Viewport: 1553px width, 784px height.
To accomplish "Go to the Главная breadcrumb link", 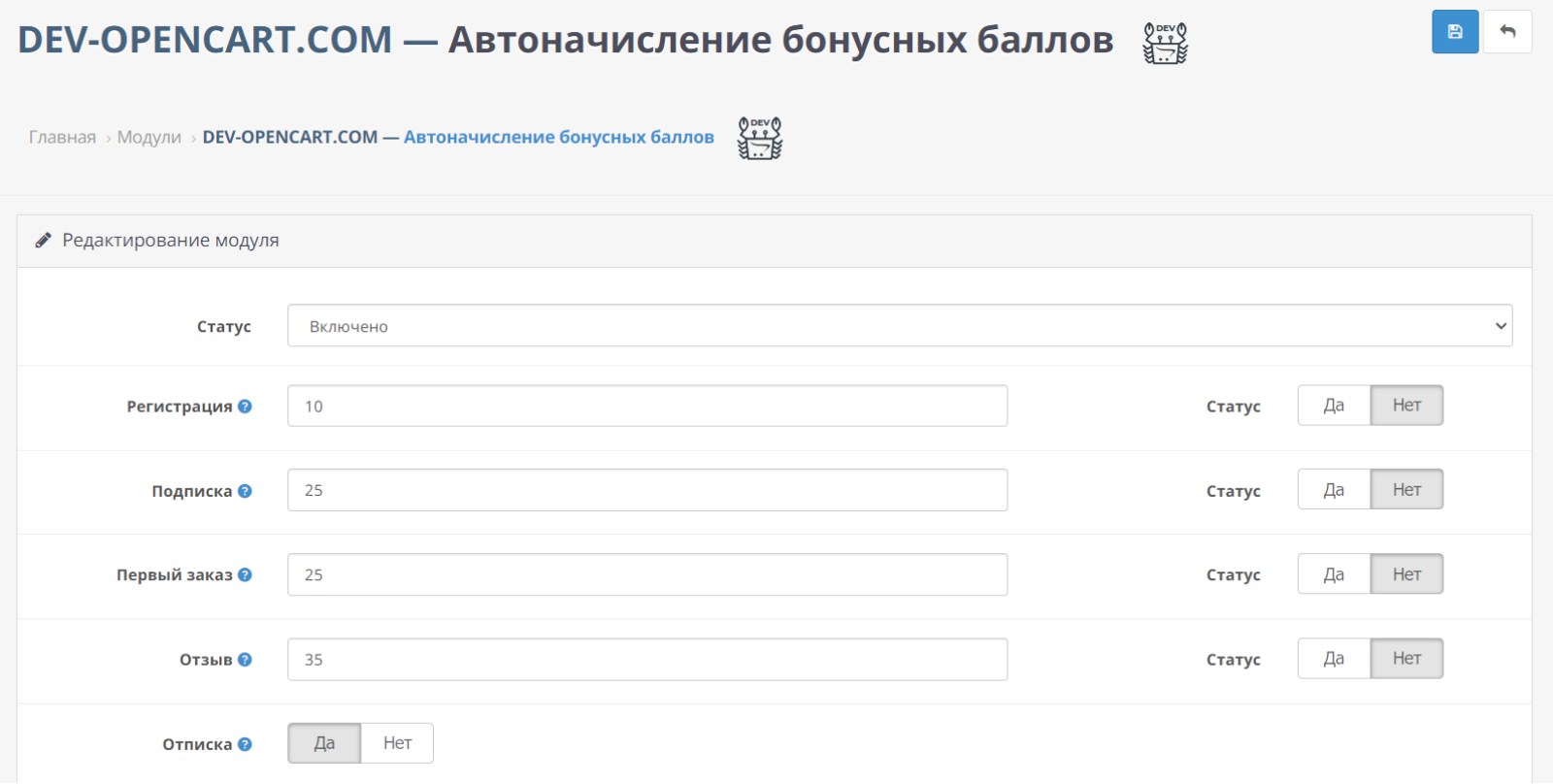I will tap(62, 138).
